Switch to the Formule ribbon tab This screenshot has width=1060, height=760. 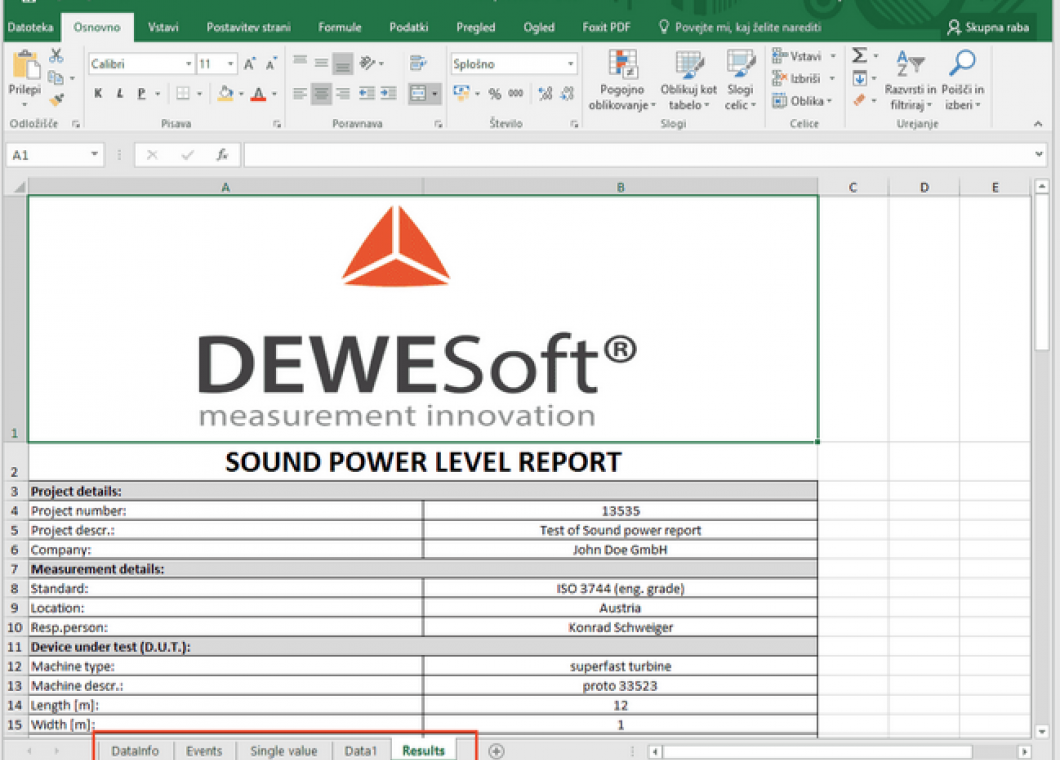pyautogui.click(x=339, y=27)
